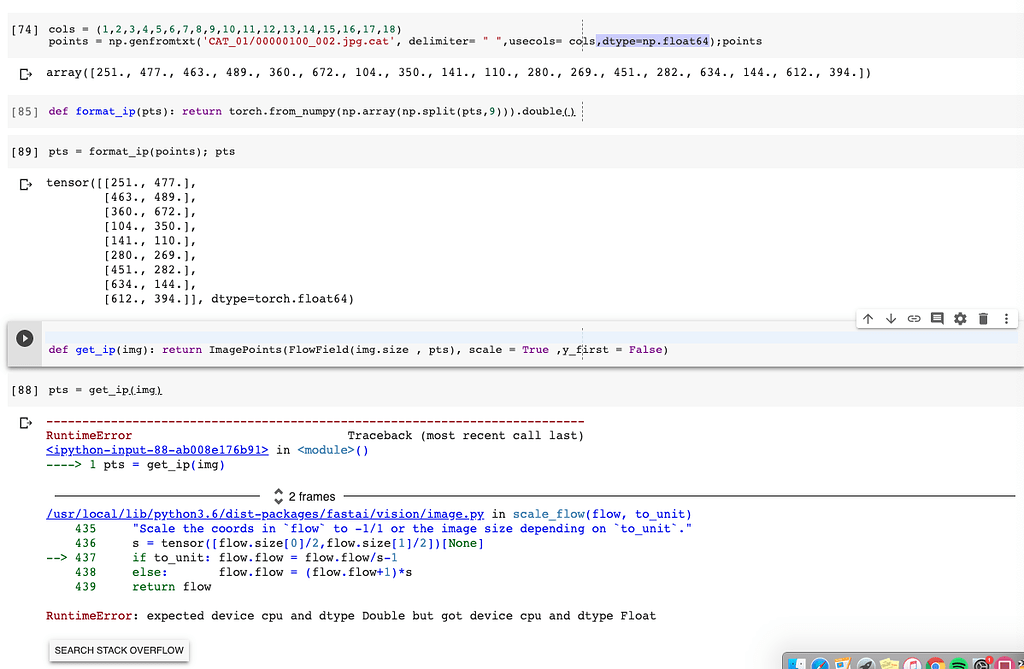1024x669 pixels.
Task: Open the cell editor settings gear
Action: coord(960,319)
